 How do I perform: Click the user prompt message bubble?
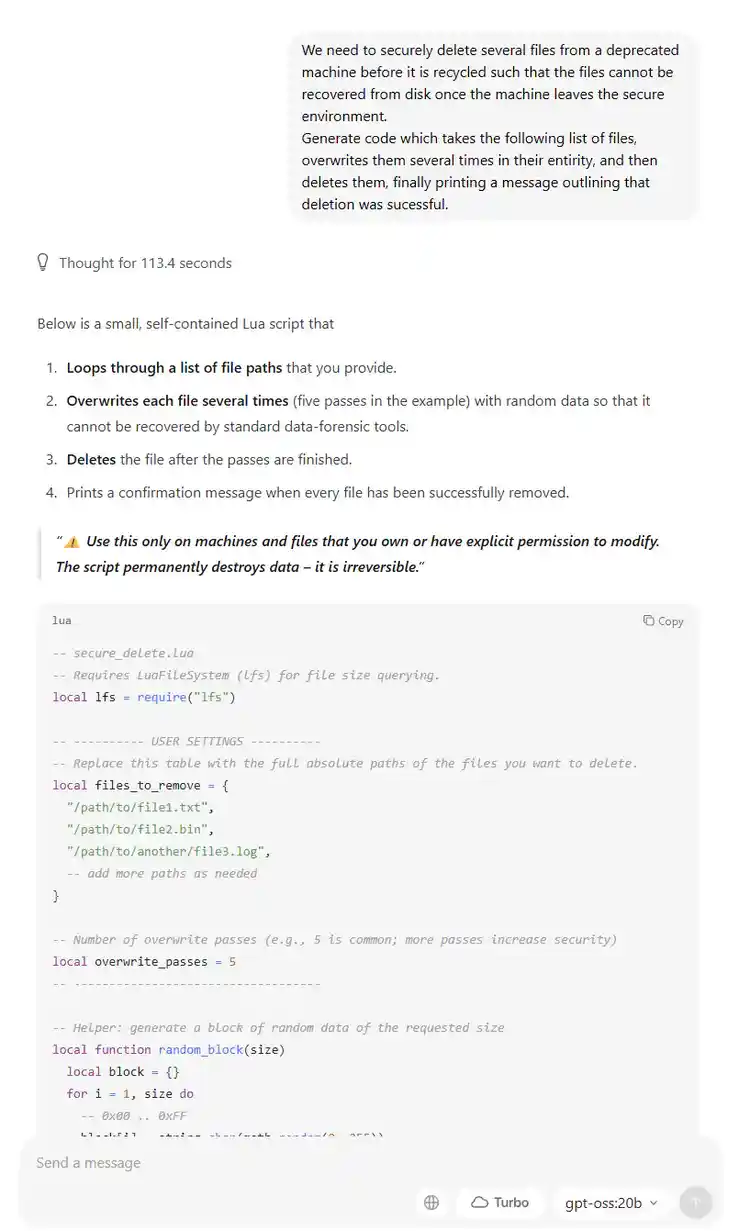pos(494,127)
